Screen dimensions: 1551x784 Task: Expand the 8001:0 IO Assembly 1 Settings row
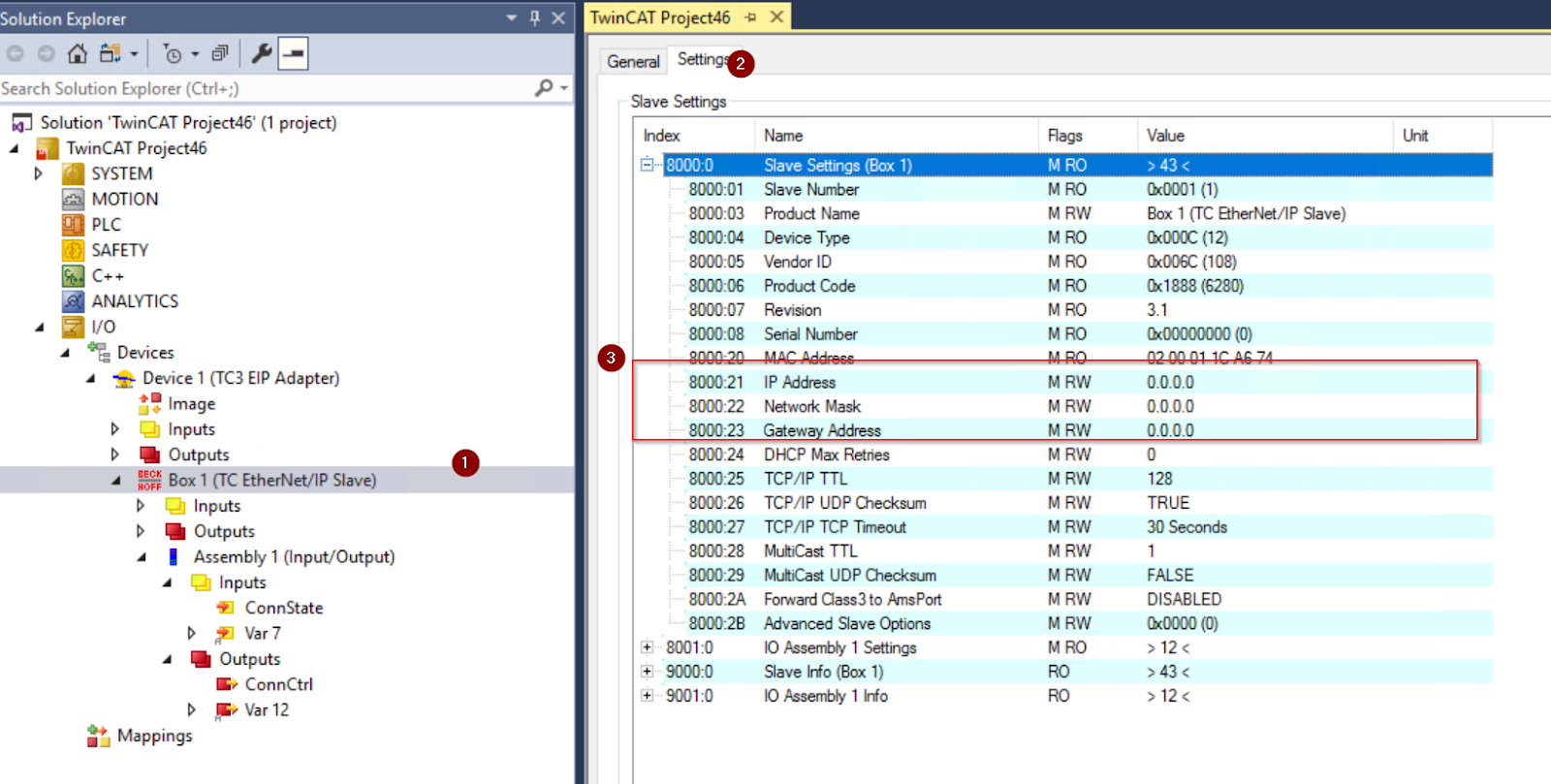[x=647, y=647]
